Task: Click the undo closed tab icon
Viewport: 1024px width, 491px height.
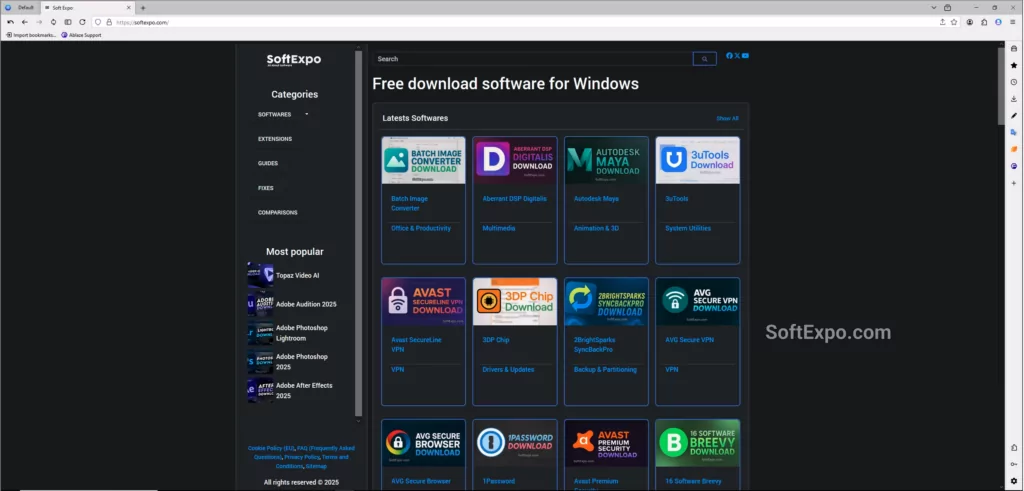Action: pyautogui.click(x=10, y=22)
